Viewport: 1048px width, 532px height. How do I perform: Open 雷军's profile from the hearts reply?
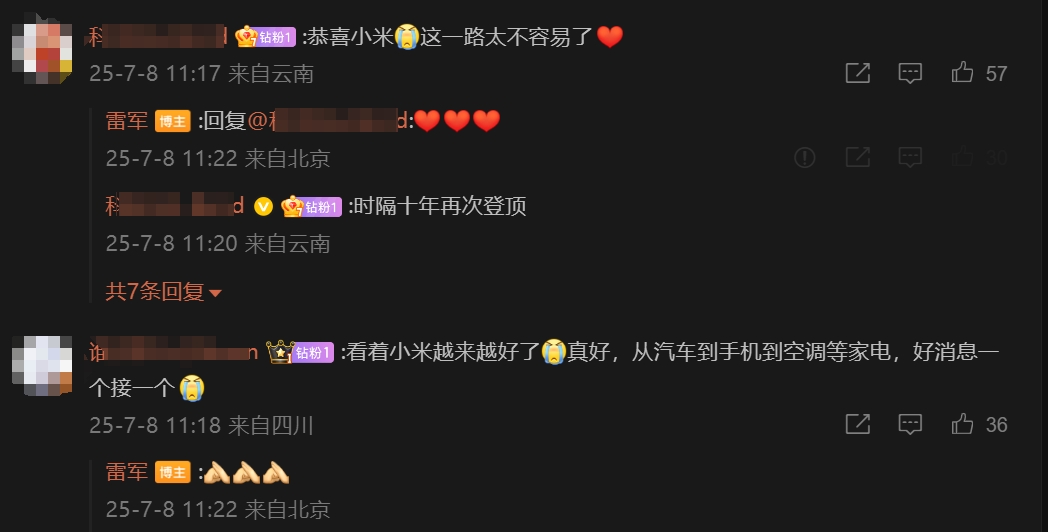coord(127,121)
